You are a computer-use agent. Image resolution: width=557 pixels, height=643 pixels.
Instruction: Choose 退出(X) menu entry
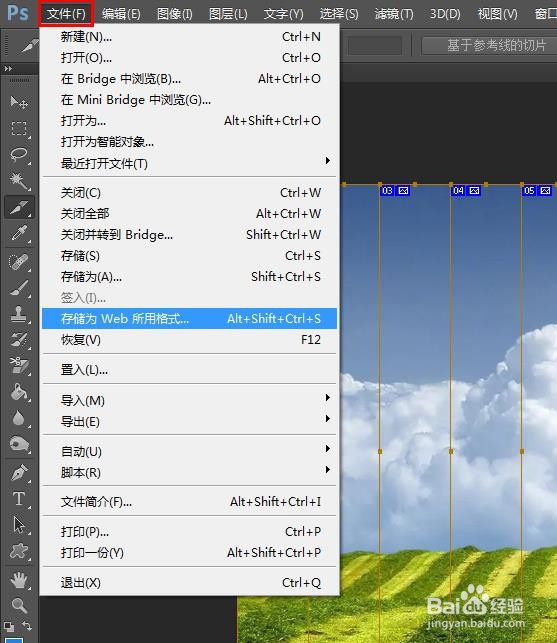[189, 583]
